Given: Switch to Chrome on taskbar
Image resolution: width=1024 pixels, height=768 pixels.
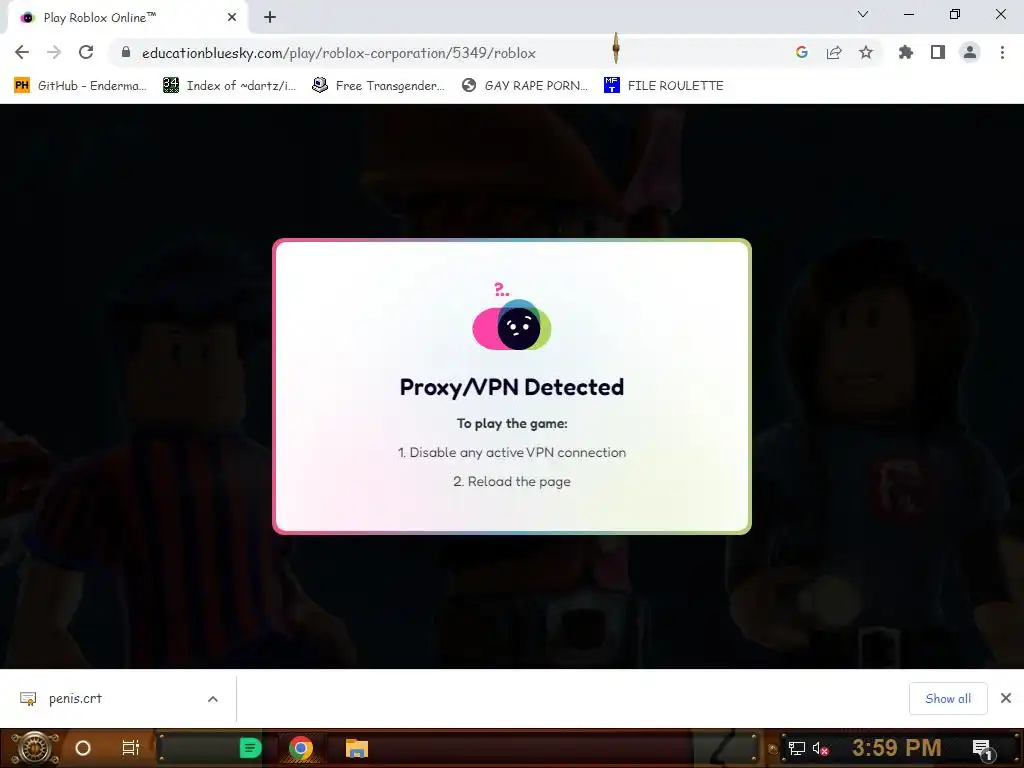Looking at the screenshot, I should (x=301, y=748).
